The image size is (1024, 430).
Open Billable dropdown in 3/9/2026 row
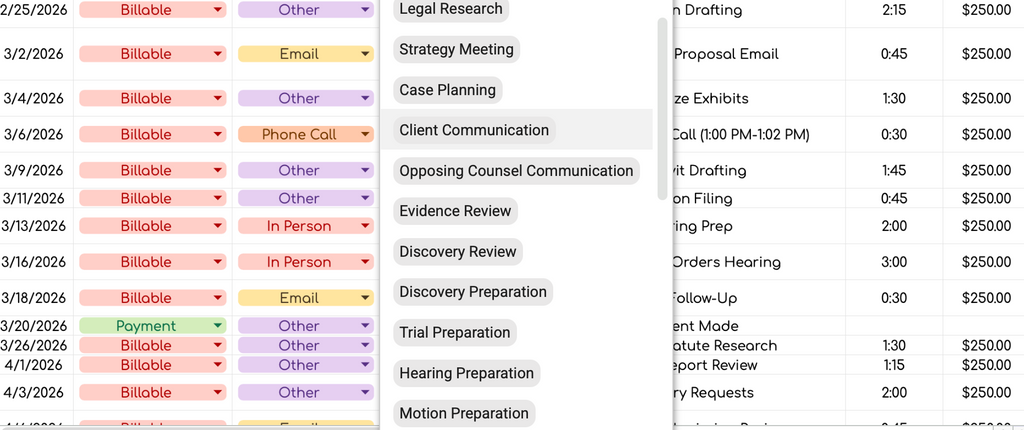point(153,171)
